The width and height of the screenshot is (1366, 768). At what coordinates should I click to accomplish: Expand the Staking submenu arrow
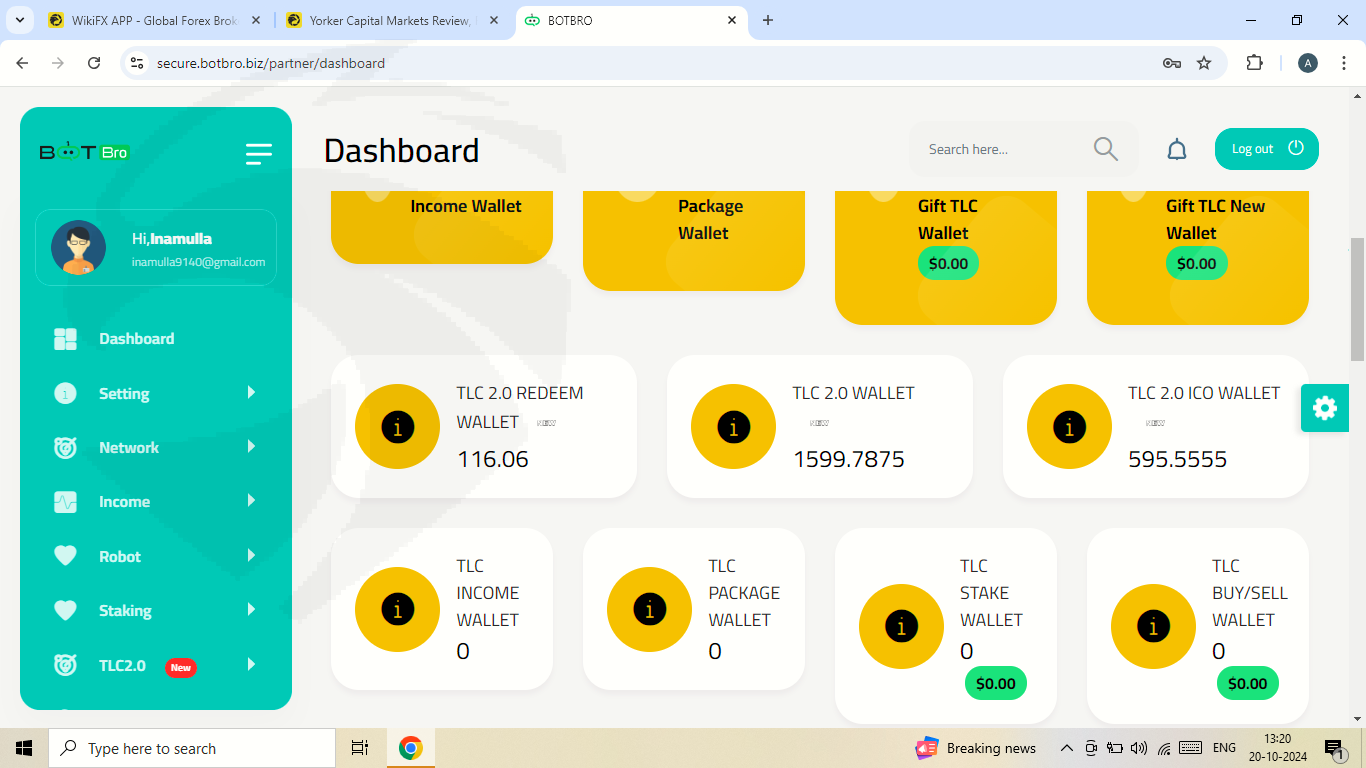(252, 610)
